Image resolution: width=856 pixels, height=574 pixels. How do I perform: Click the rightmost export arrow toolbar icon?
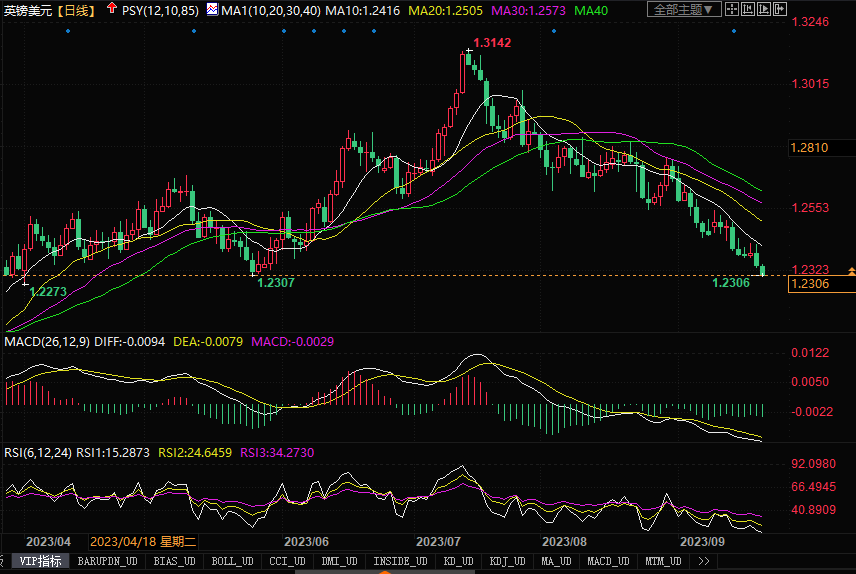(780, 10)
